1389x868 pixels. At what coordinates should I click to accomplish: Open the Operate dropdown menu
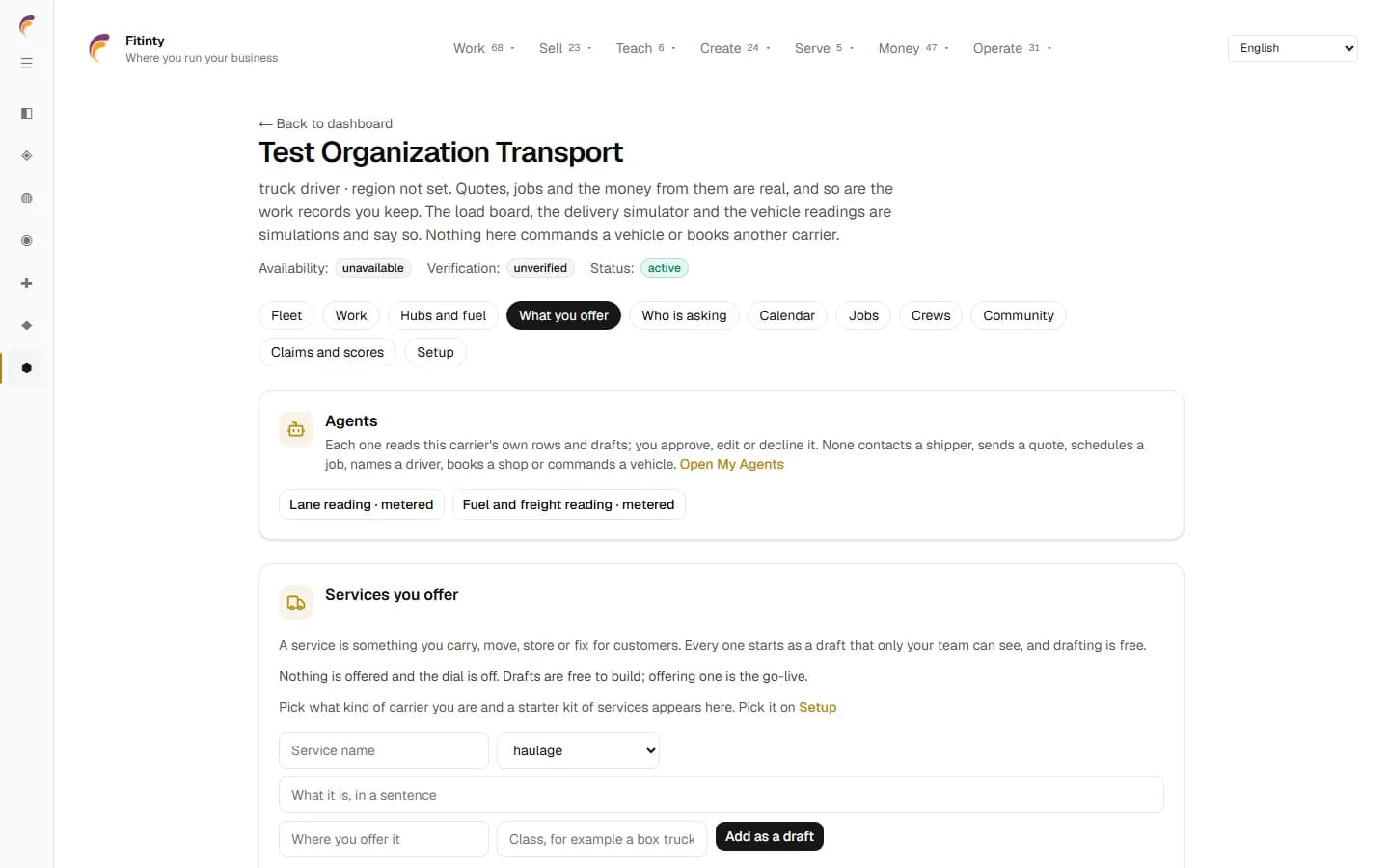tap(1012, 48)
